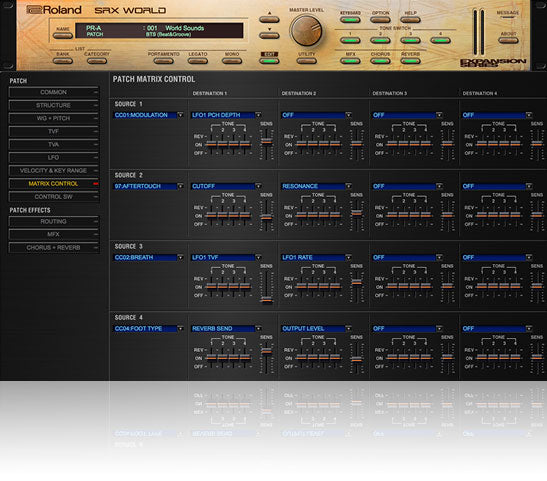547x481 pixels.
Task: Open the OPTION button
Action: tap(380, 20)
